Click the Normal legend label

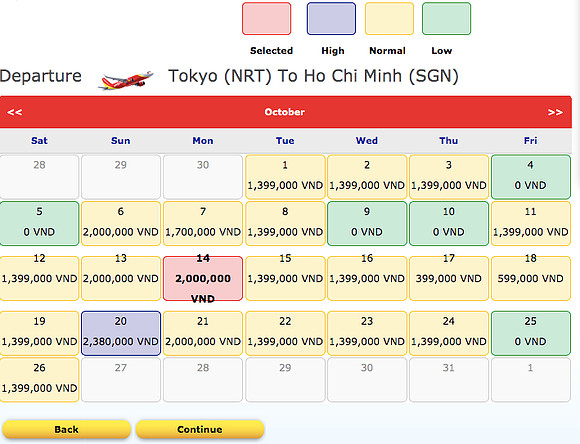(387, 51)
